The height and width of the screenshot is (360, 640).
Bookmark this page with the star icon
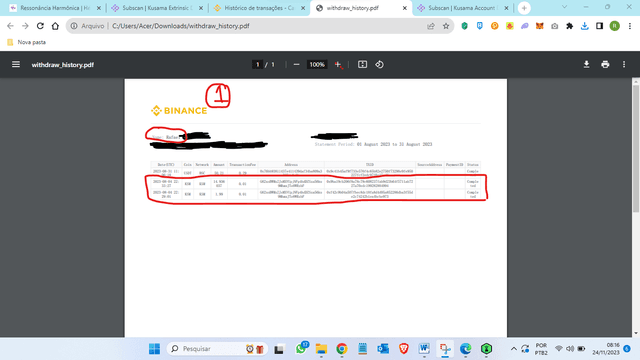(446, 26)
